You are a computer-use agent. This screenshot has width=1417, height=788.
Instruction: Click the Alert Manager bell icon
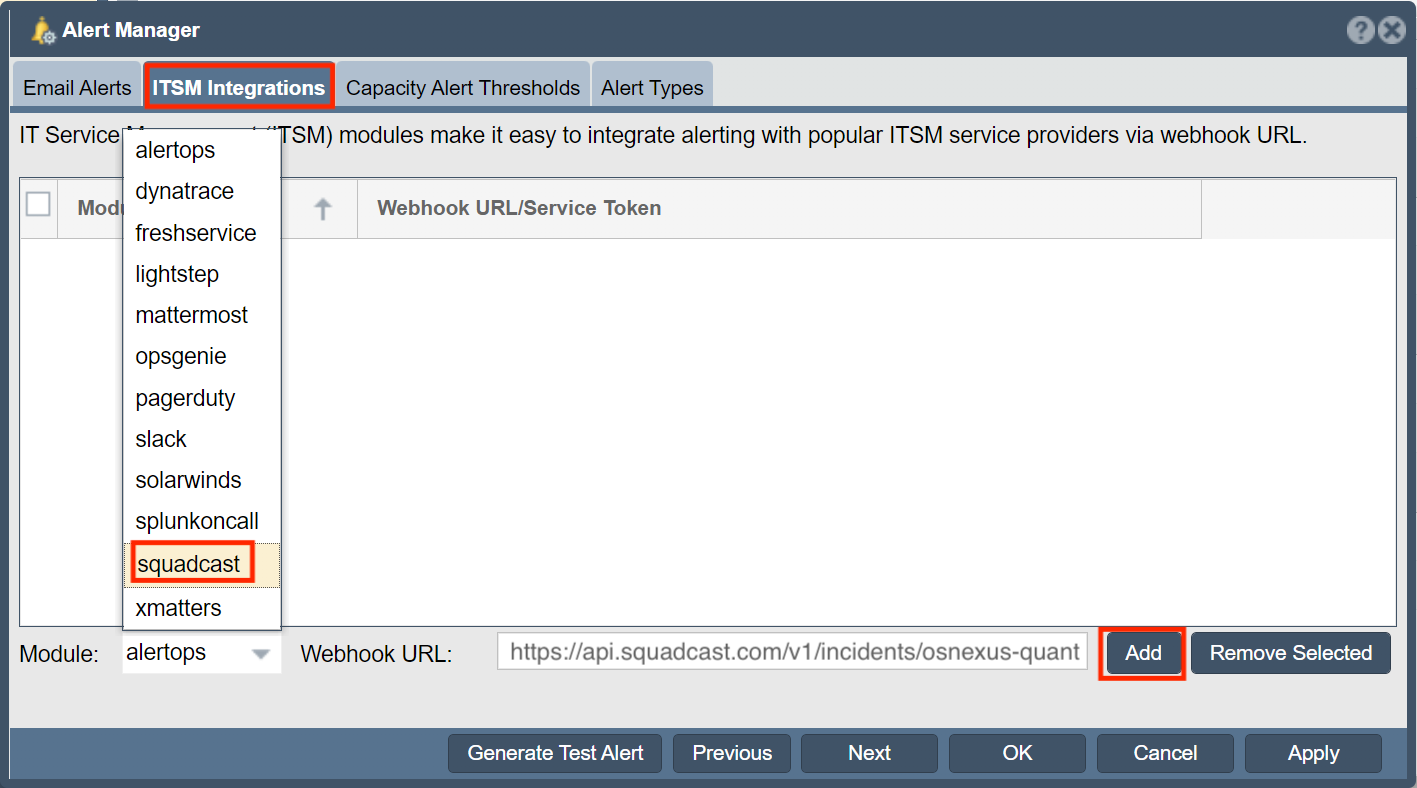click(44, 31)
